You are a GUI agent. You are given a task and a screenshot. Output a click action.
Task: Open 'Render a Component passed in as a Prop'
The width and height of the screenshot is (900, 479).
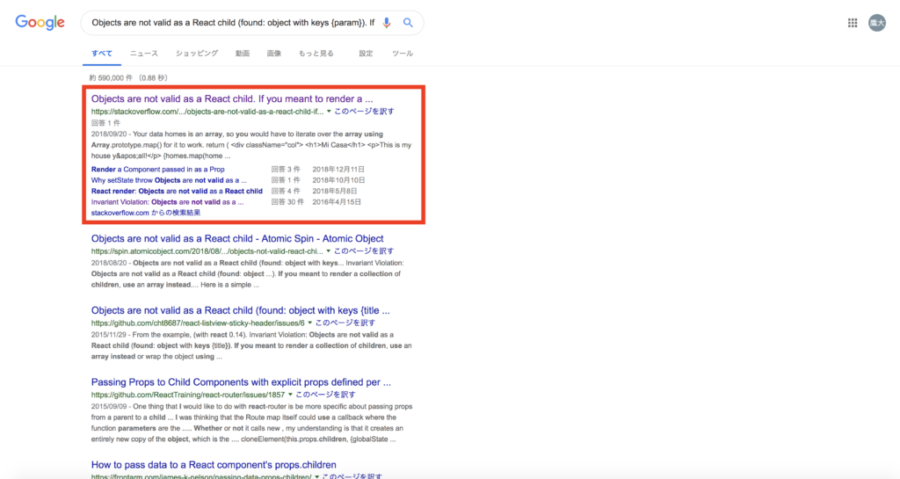click(158, 169)
